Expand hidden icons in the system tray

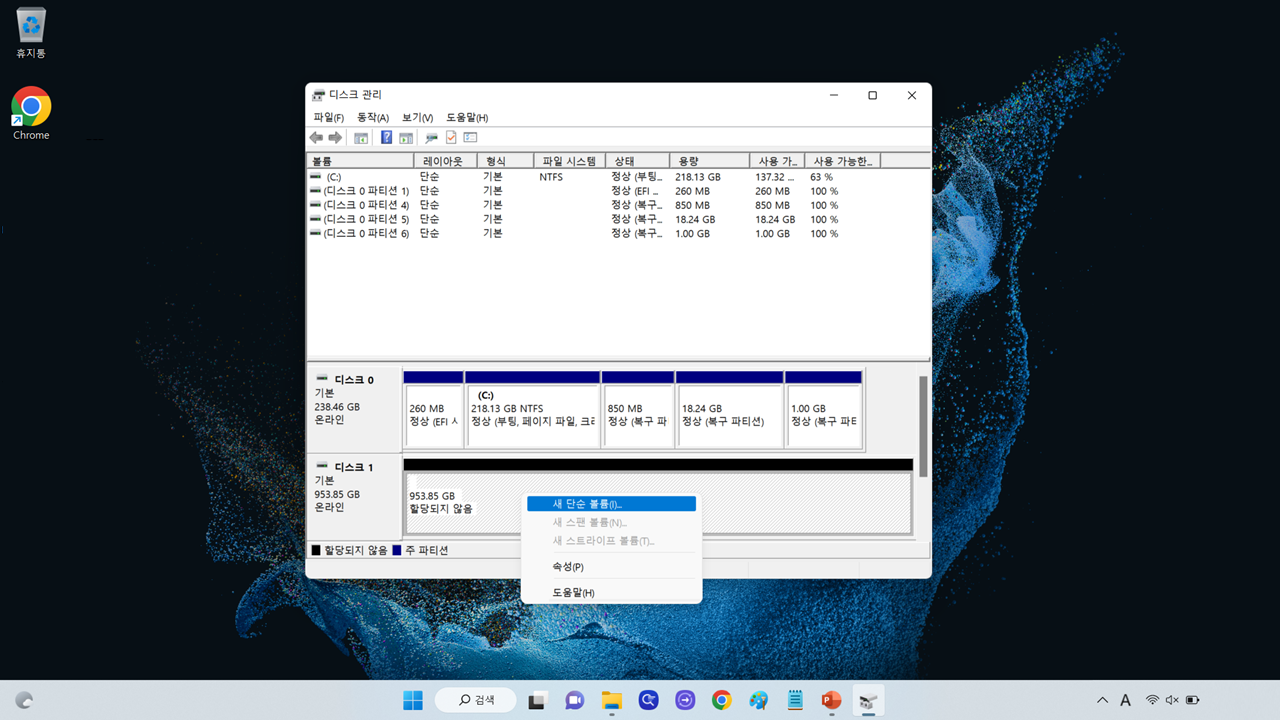pyautogui.click(x=1102, y=700)
